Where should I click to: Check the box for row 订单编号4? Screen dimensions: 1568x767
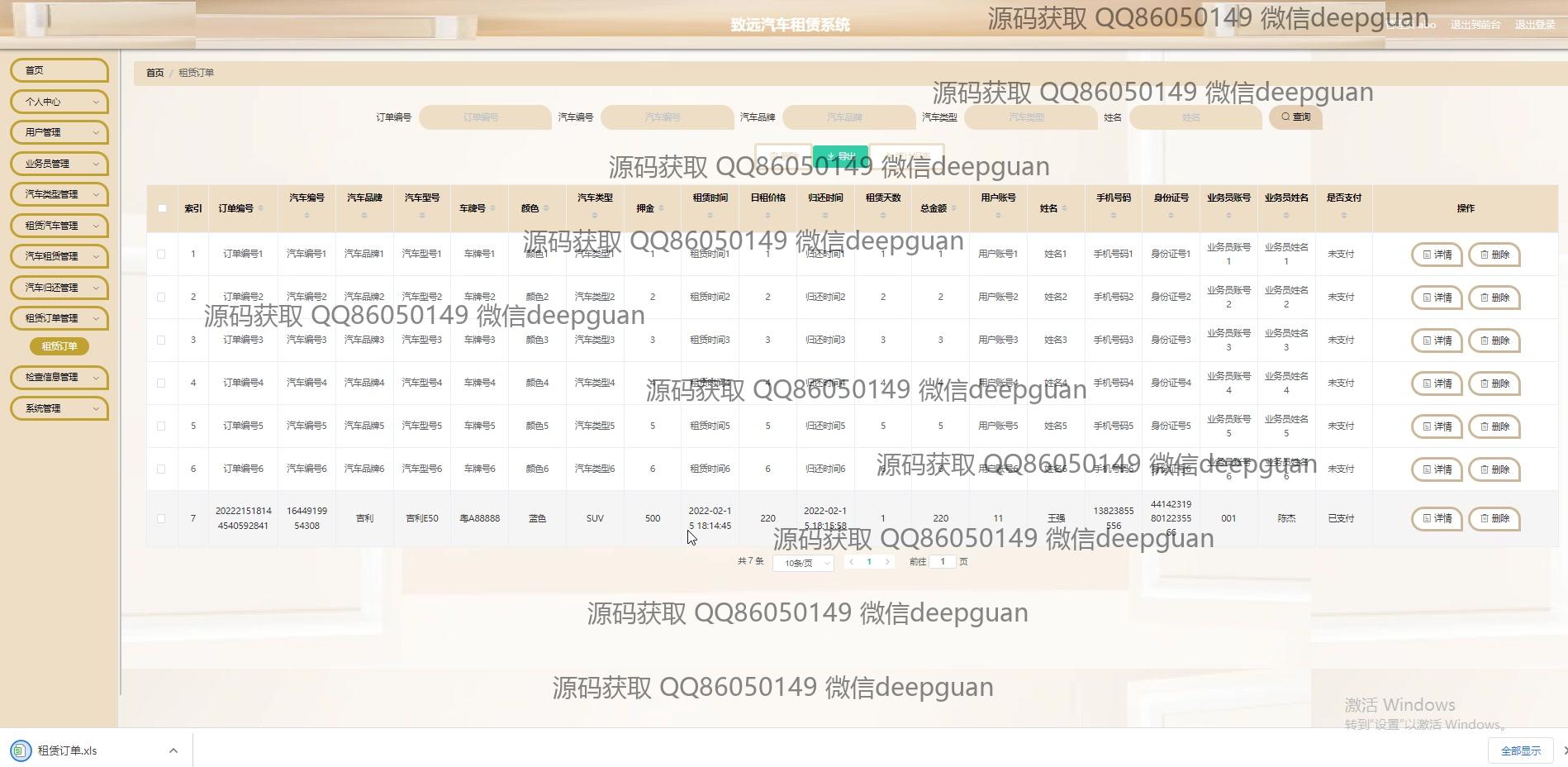click(161, 383)
